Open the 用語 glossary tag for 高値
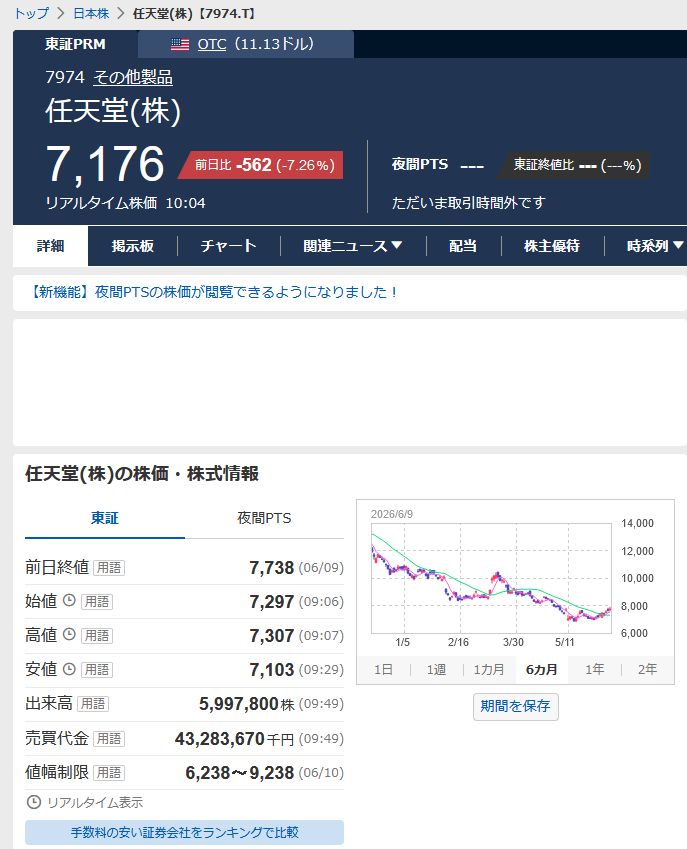The height and width of the screenshot is (849, 687). 97,636
